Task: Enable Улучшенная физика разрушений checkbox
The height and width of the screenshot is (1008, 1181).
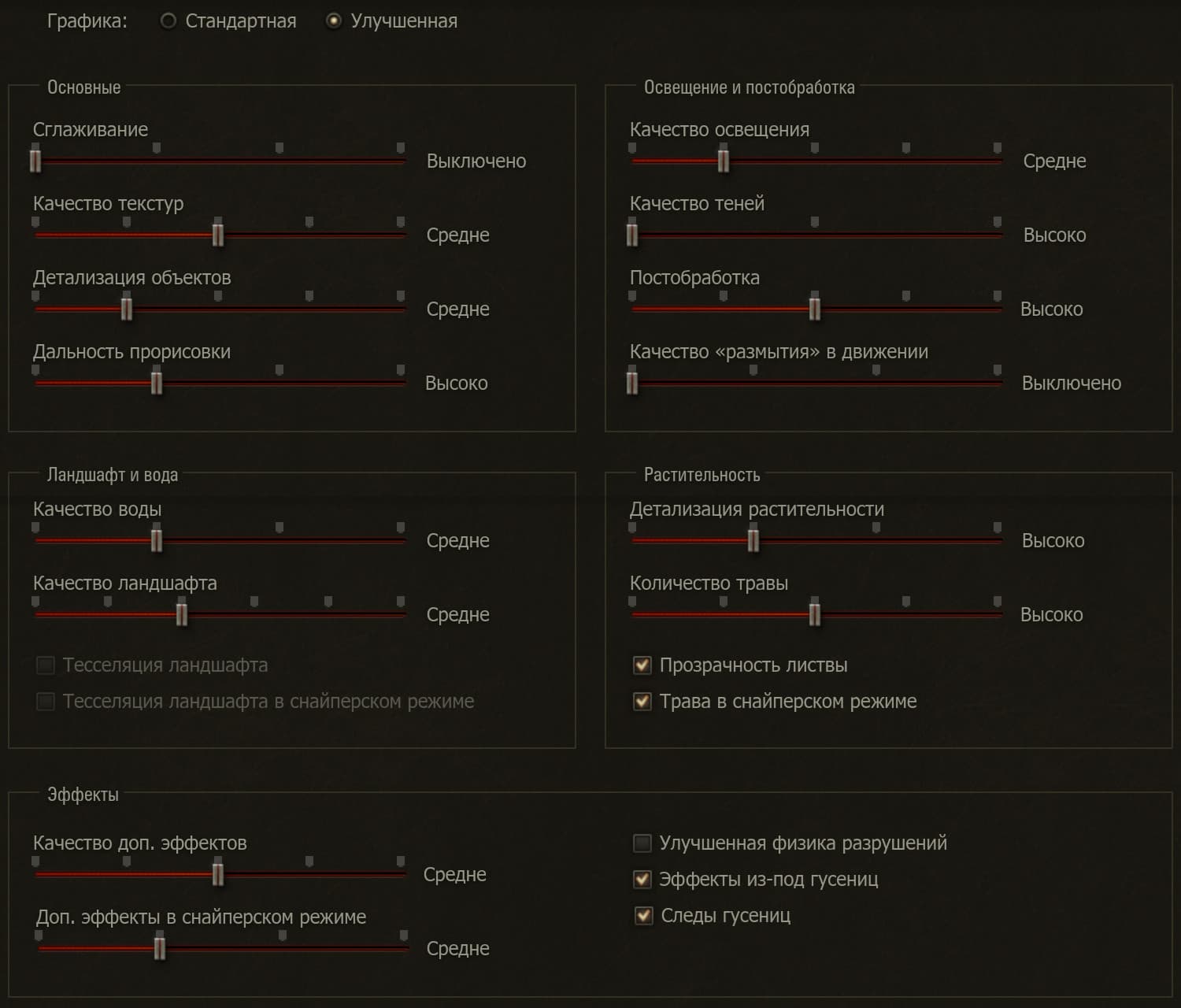Action: pos(642,843)
